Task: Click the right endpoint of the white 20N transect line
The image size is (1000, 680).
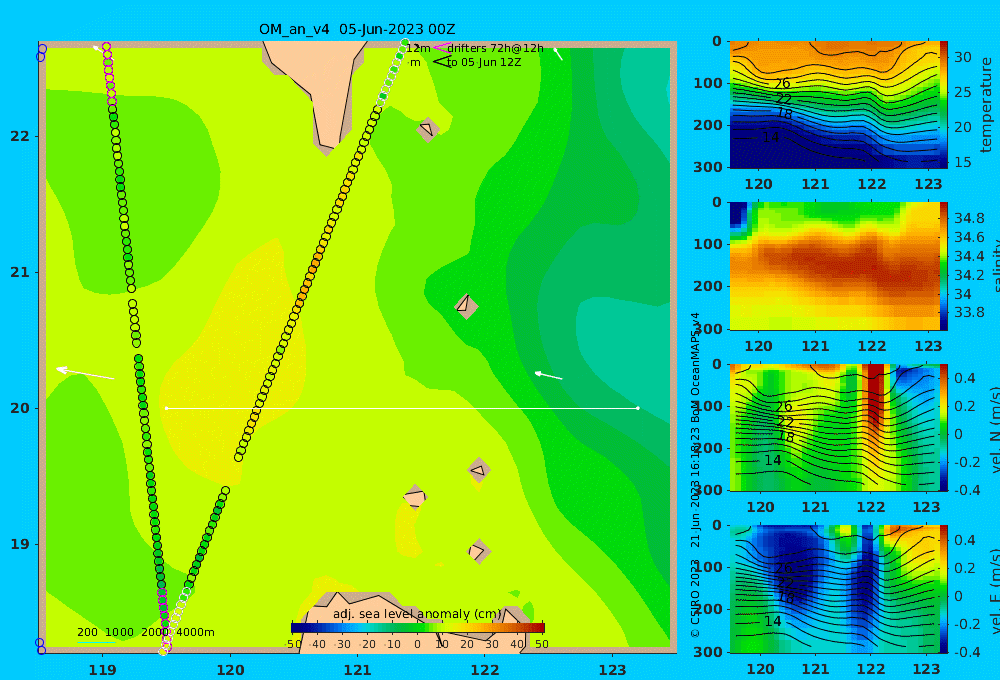Action: pos(638,408)
